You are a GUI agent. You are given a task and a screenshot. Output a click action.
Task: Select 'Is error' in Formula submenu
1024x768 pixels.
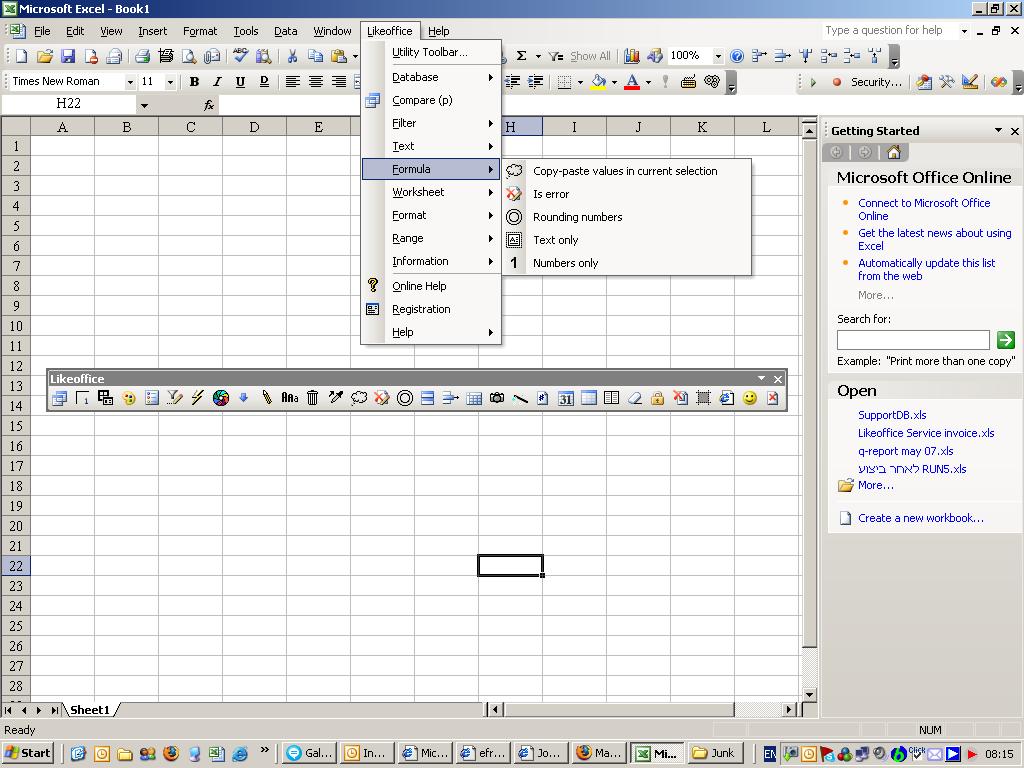627,194
